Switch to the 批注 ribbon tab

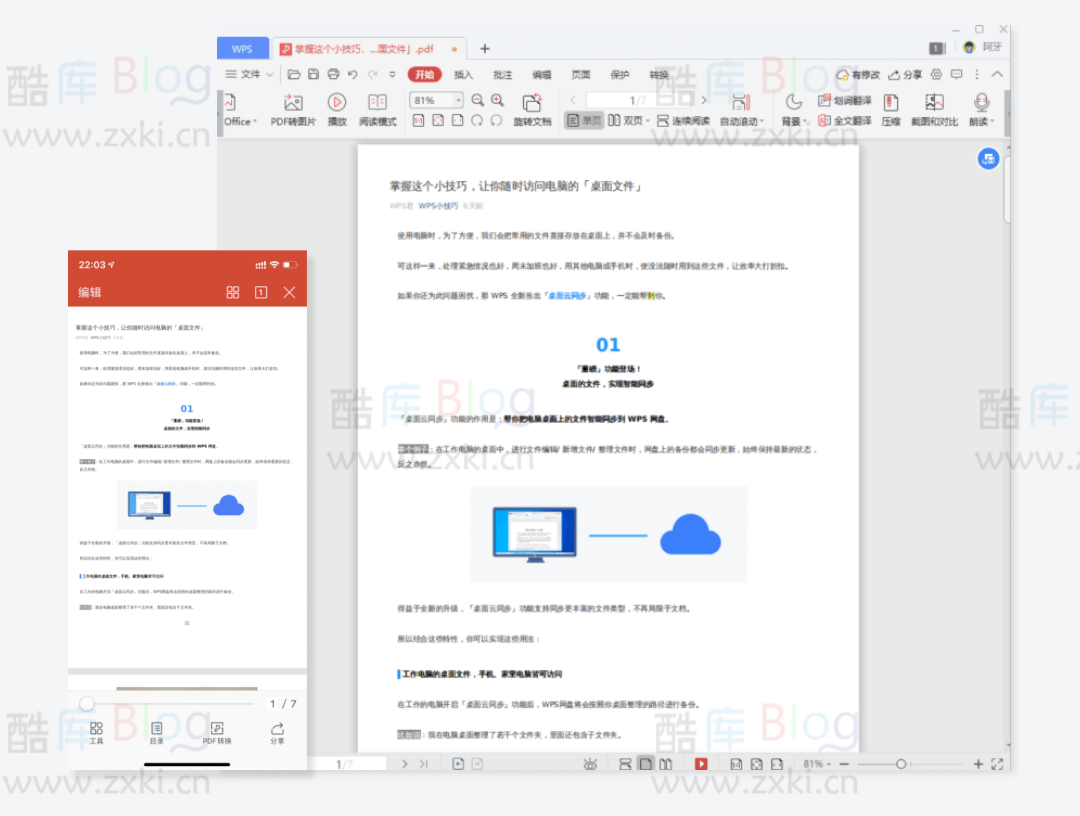click(502, 74)
